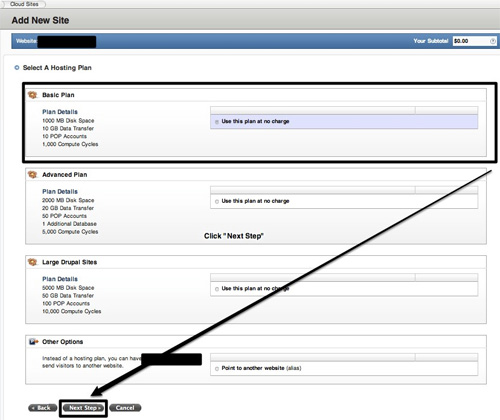500x420 pixels.
Task: Open Plan Details under Advanced Plan
Action: [60, 191]
